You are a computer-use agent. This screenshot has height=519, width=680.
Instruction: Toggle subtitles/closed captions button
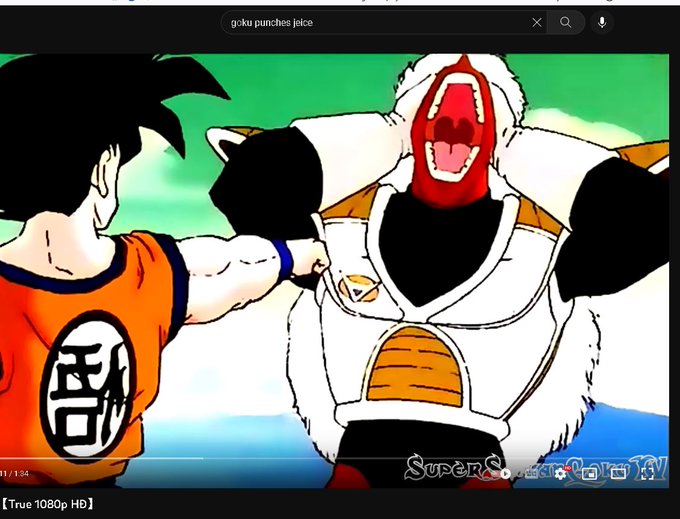tap(532, 473)
